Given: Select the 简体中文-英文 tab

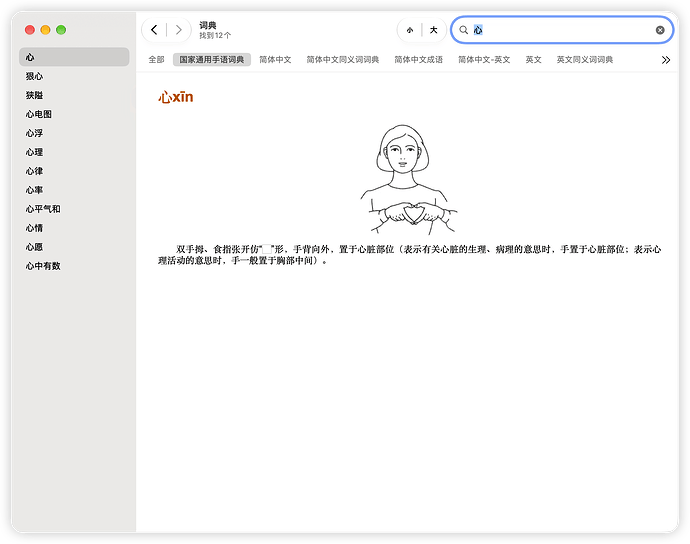Looking at the screenshot, I should tap(484, 59).
